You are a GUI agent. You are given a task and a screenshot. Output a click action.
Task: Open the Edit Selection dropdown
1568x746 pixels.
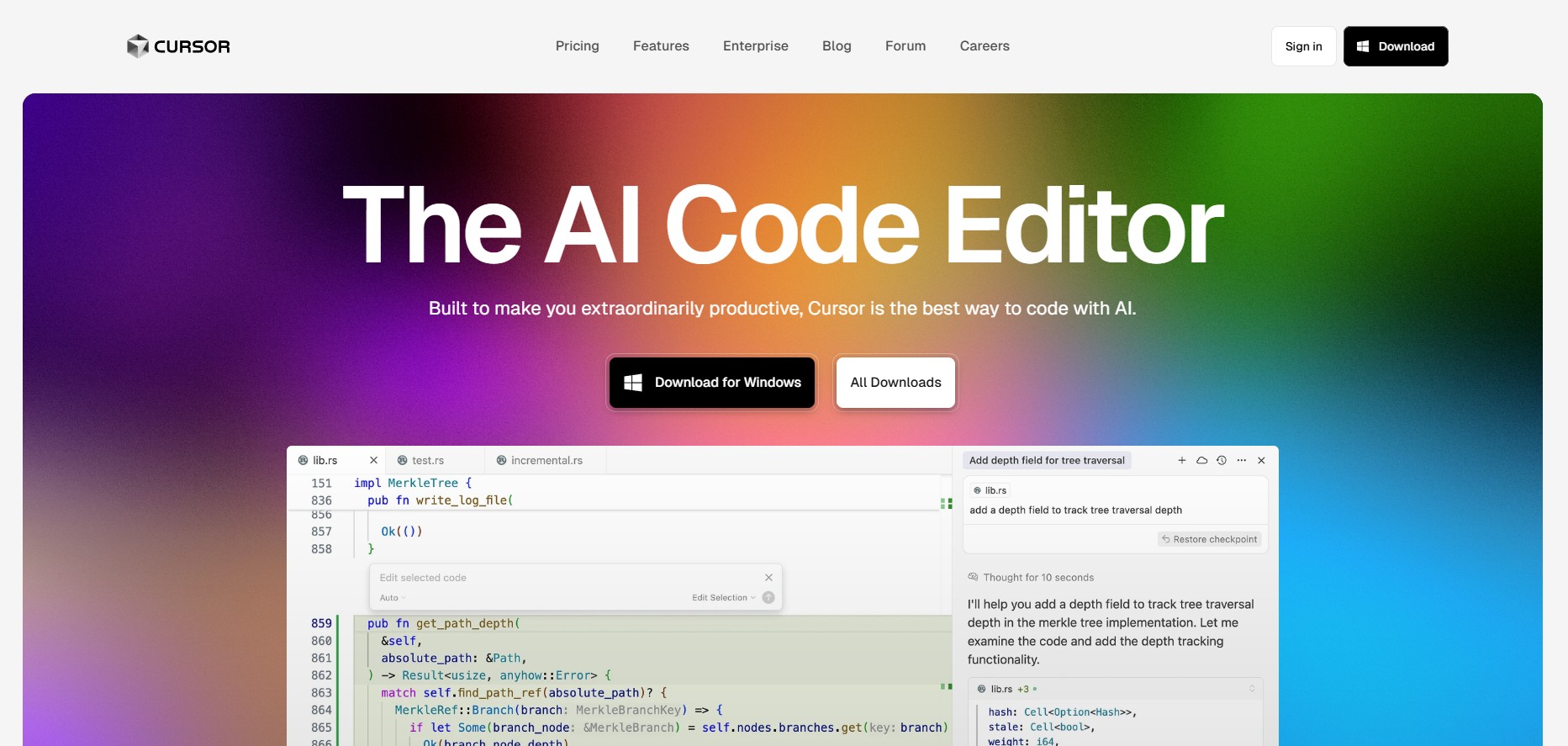[x=724, y=598]
